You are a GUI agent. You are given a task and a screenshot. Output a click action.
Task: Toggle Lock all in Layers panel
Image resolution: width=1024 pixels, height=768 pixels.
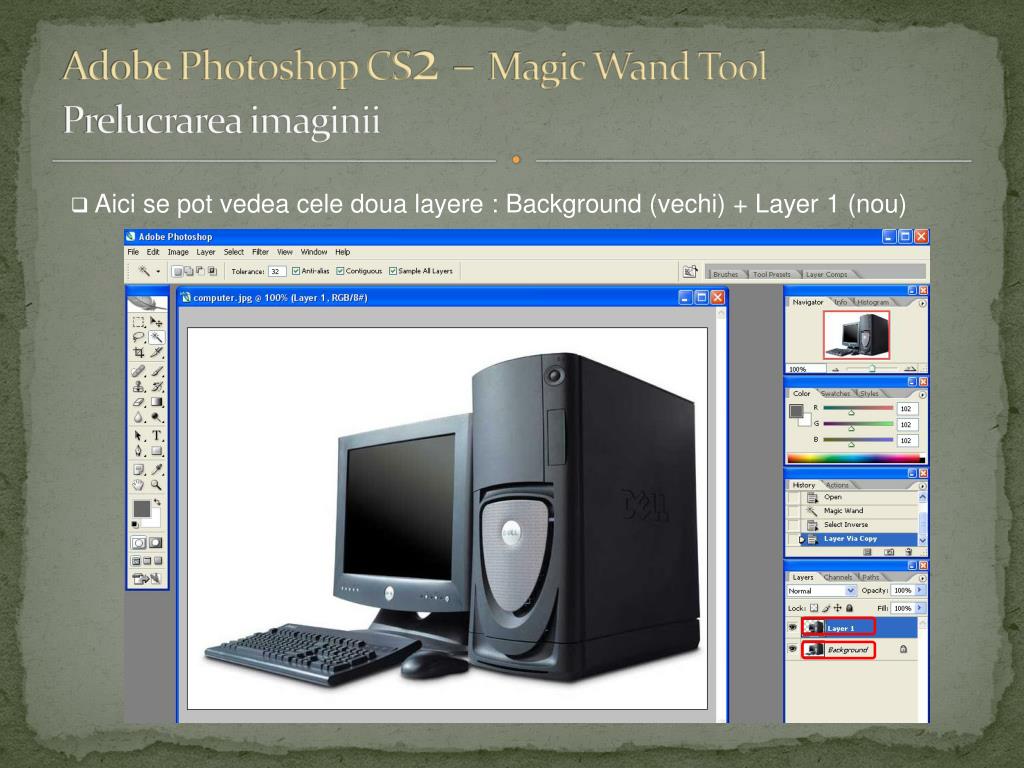850,608
